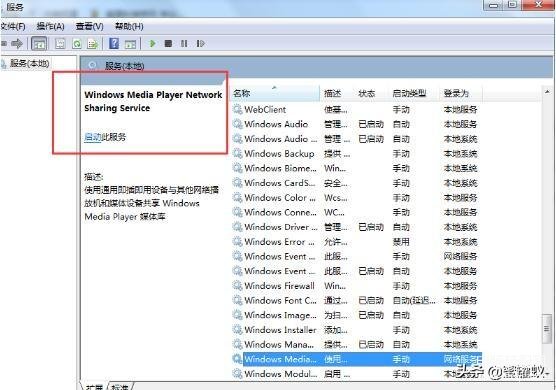This screenshot has height=390, width=556.
Task: Select the Windows Firewall service row
Action: [355, 286]
